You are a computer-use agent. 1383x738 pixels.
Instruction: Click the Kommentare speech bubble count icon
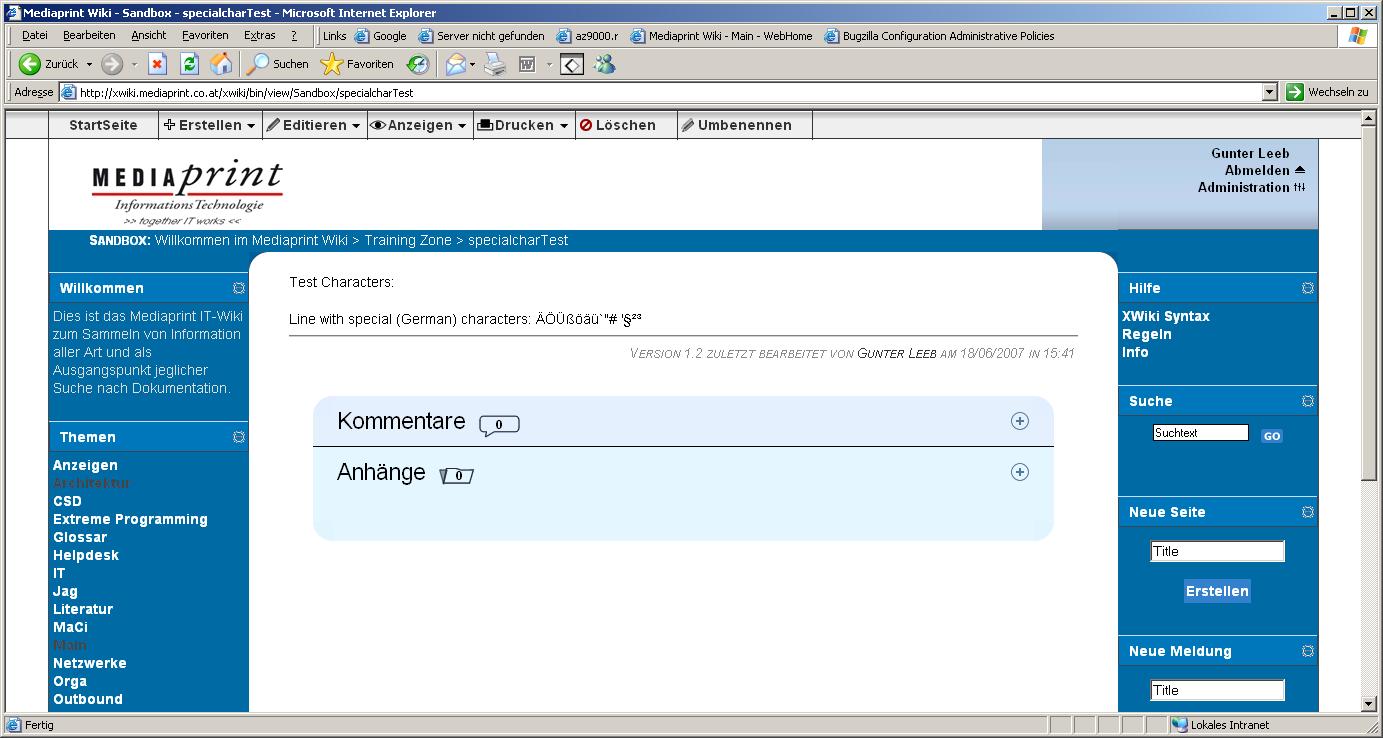499,425
